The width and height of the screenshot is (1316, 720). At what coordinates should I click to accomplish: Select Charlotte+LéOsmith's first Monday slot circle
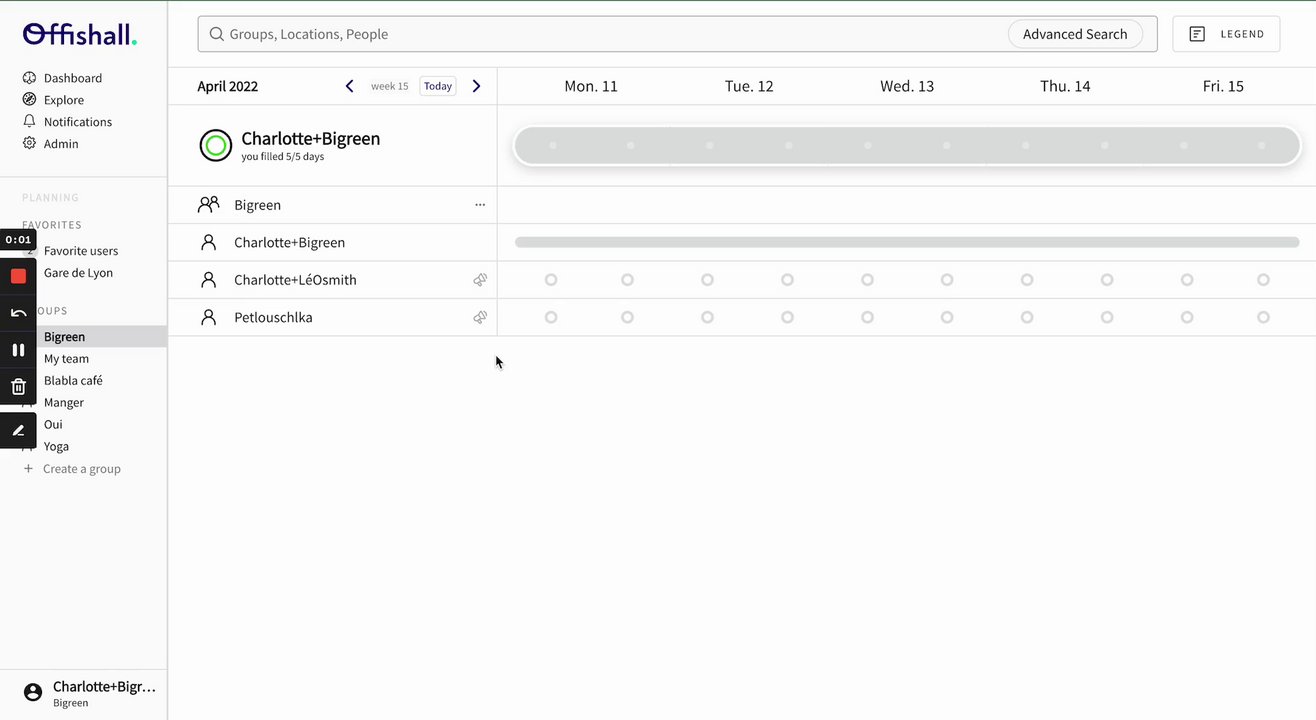(551, 280)
